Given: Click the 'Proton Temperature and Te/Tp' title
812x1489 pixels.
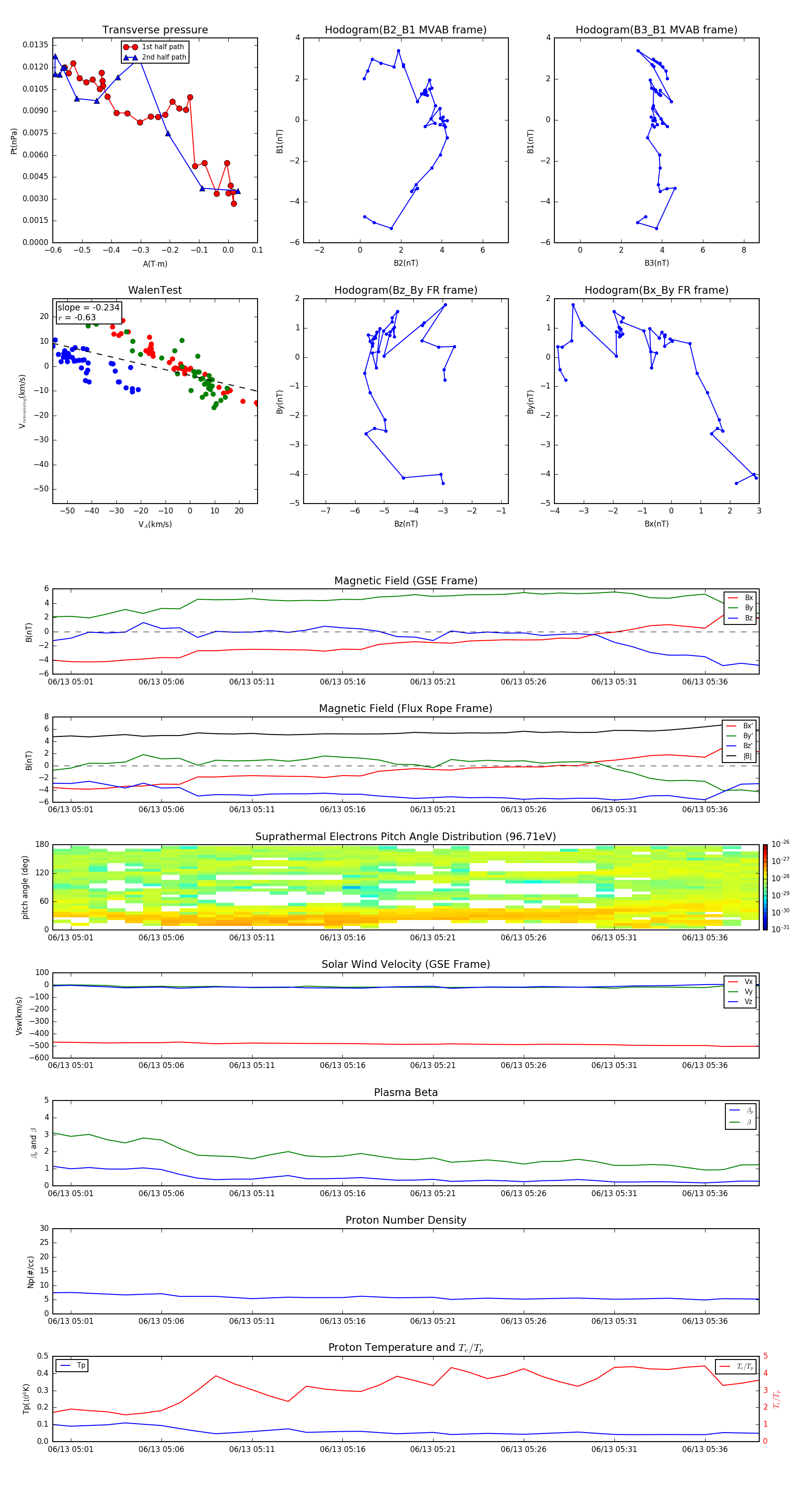Looking at the screenshot, I should (406, 1348).
